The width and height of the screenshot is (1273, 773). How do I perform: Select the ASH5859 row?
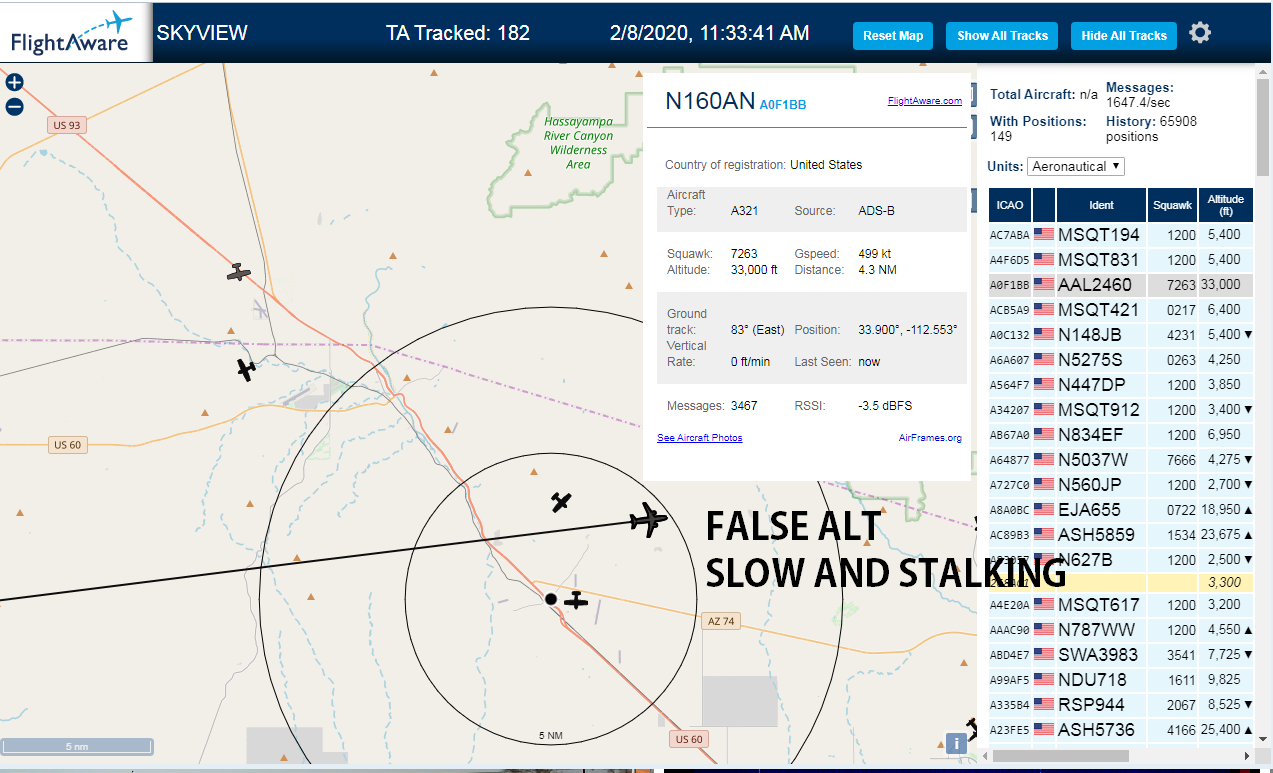1121,535
